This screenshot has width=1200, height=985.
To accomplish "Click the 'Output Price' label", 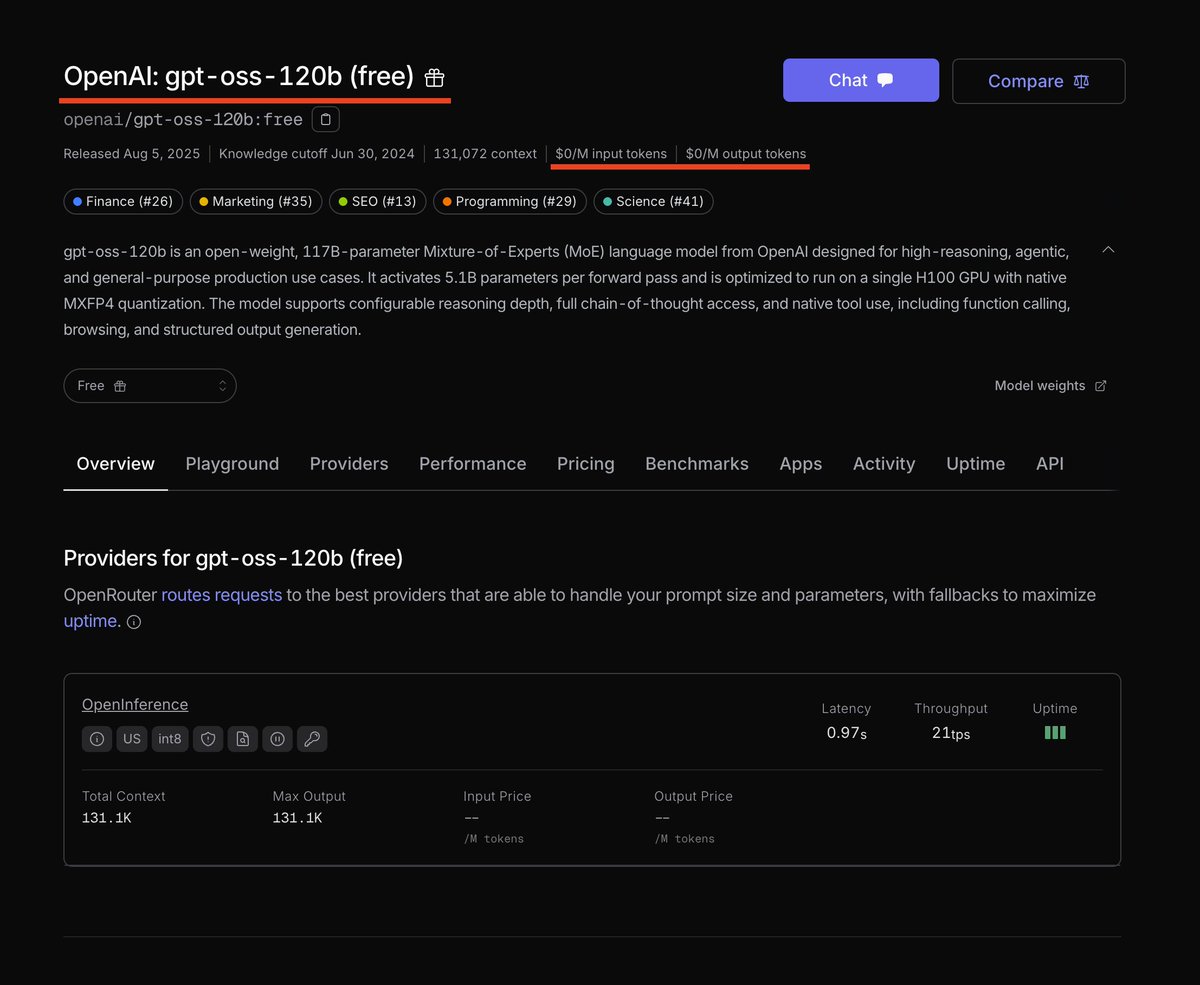I will click(693, 797).
